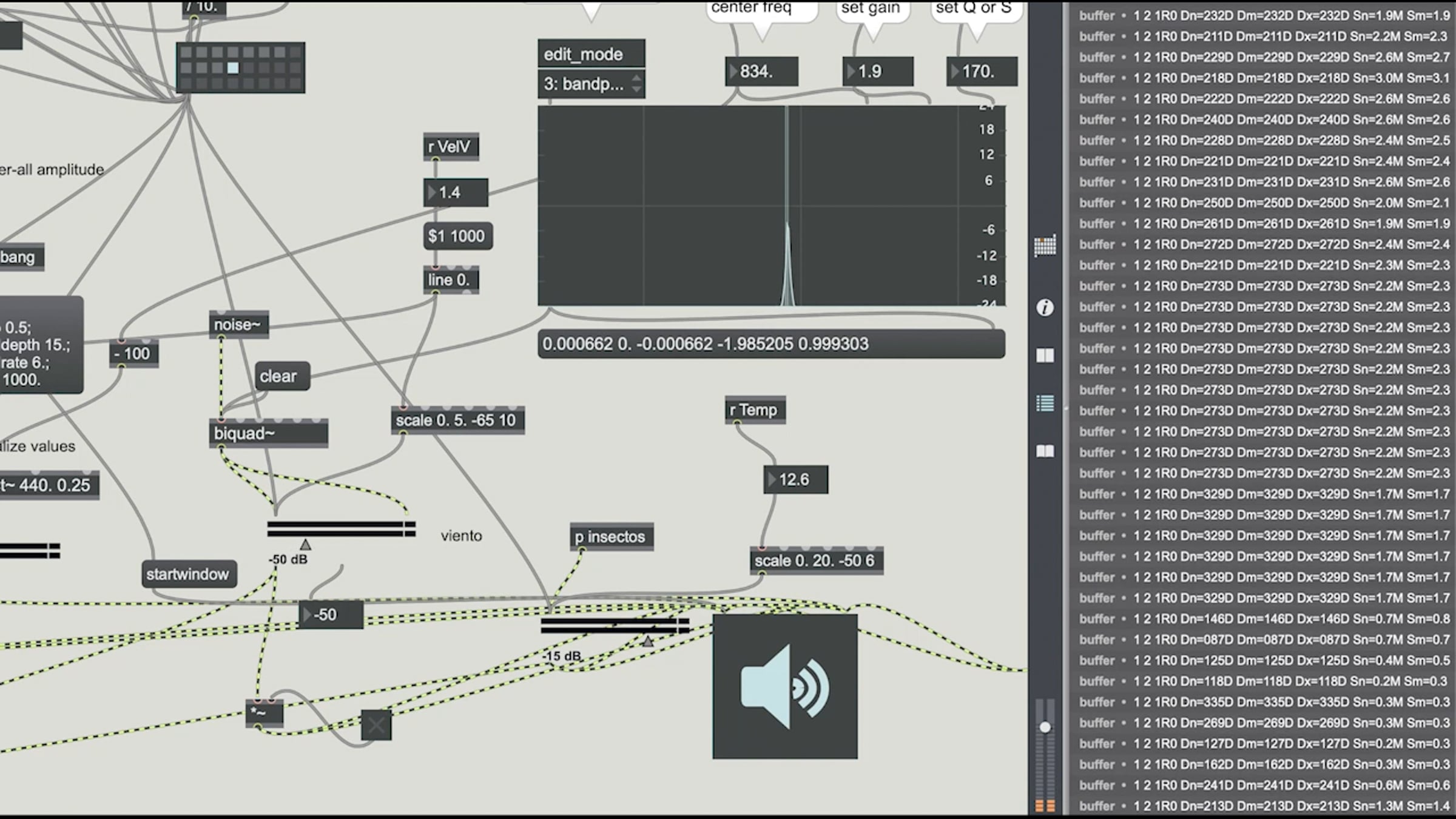
Task: Click the clear message button
Action: coord(282,376)
